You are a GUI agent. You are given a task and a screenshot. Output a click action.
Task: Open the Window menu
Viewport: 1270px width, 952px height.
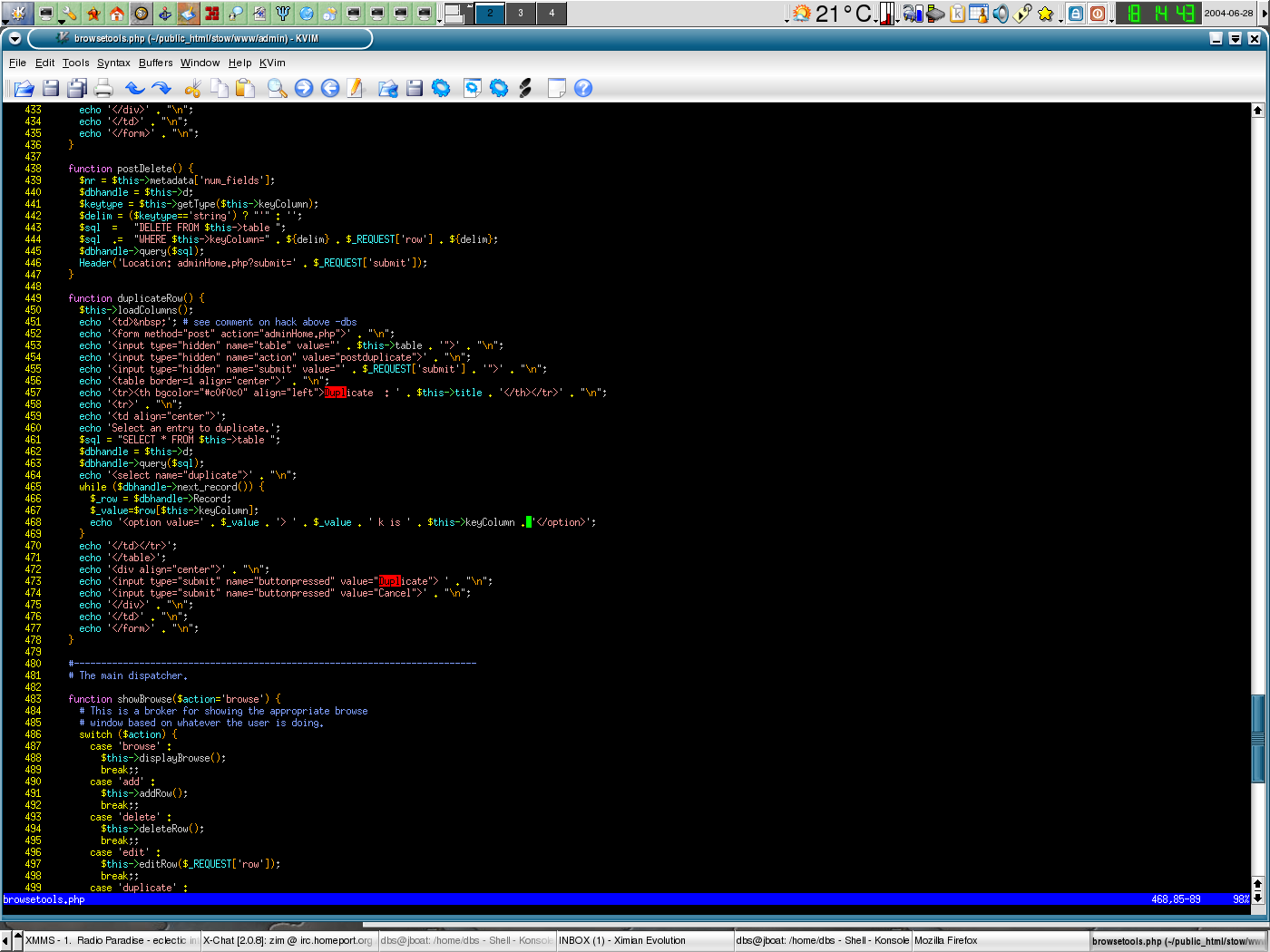point(200,63)
